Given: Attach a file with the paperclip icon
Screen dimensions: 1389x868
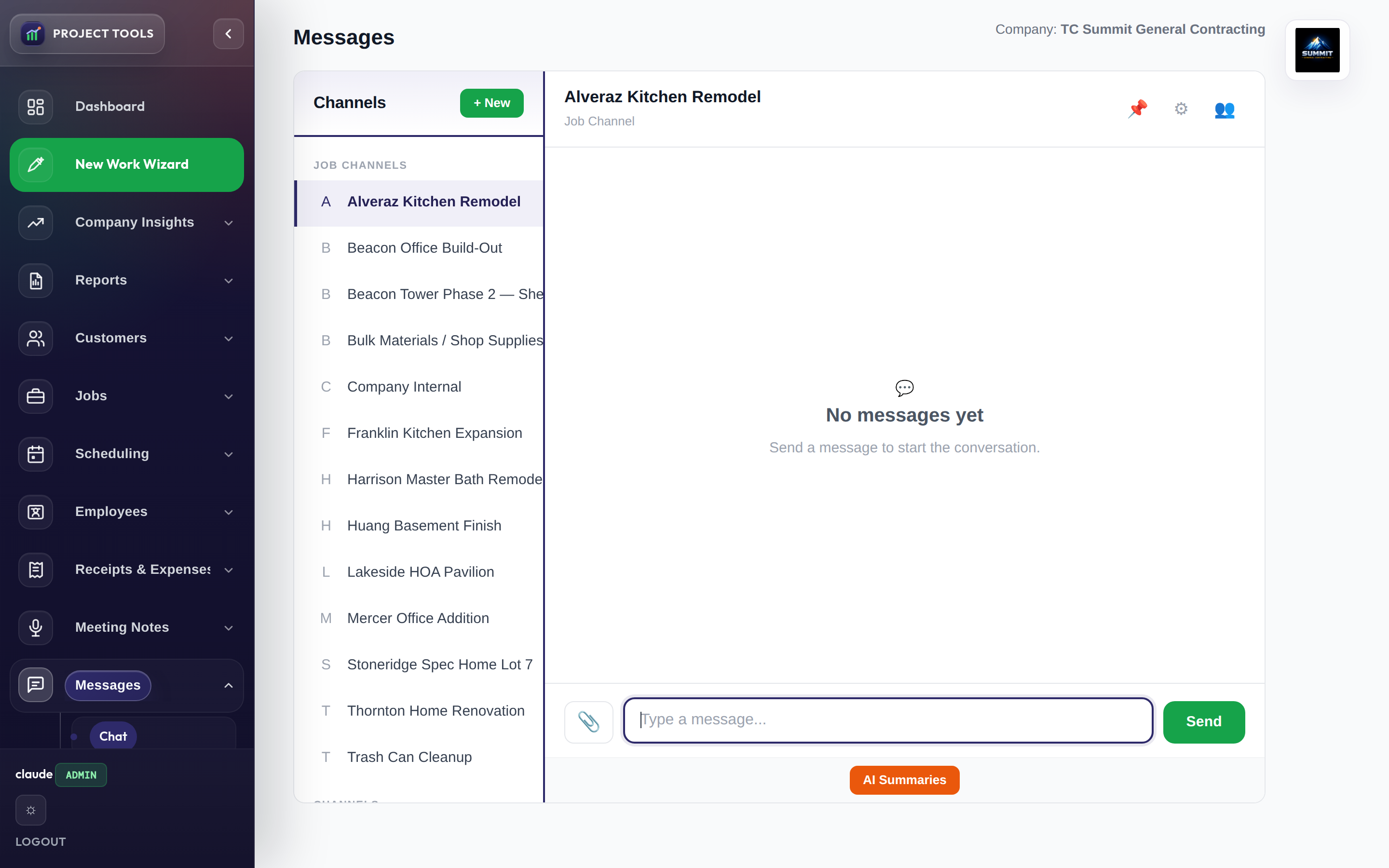Looking at the screenshot, I should point(589,721).
